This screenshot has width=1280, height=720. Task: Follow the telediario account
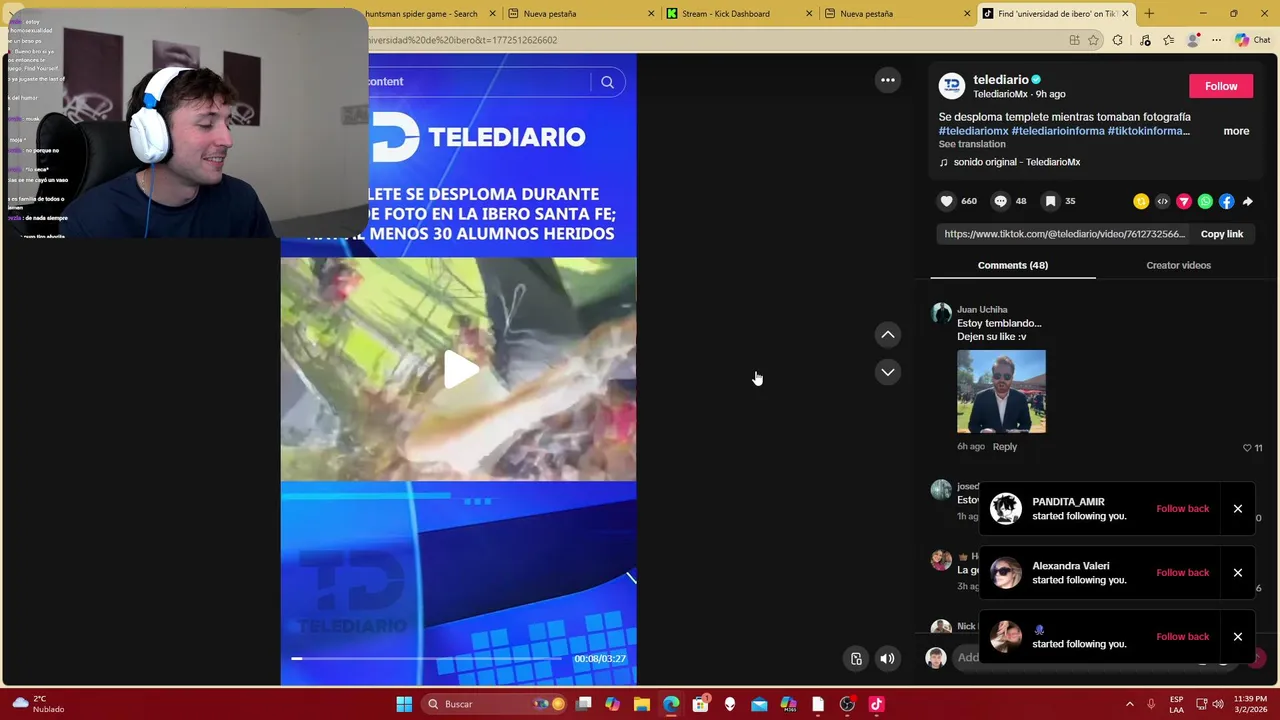[x=1220, y=86]
